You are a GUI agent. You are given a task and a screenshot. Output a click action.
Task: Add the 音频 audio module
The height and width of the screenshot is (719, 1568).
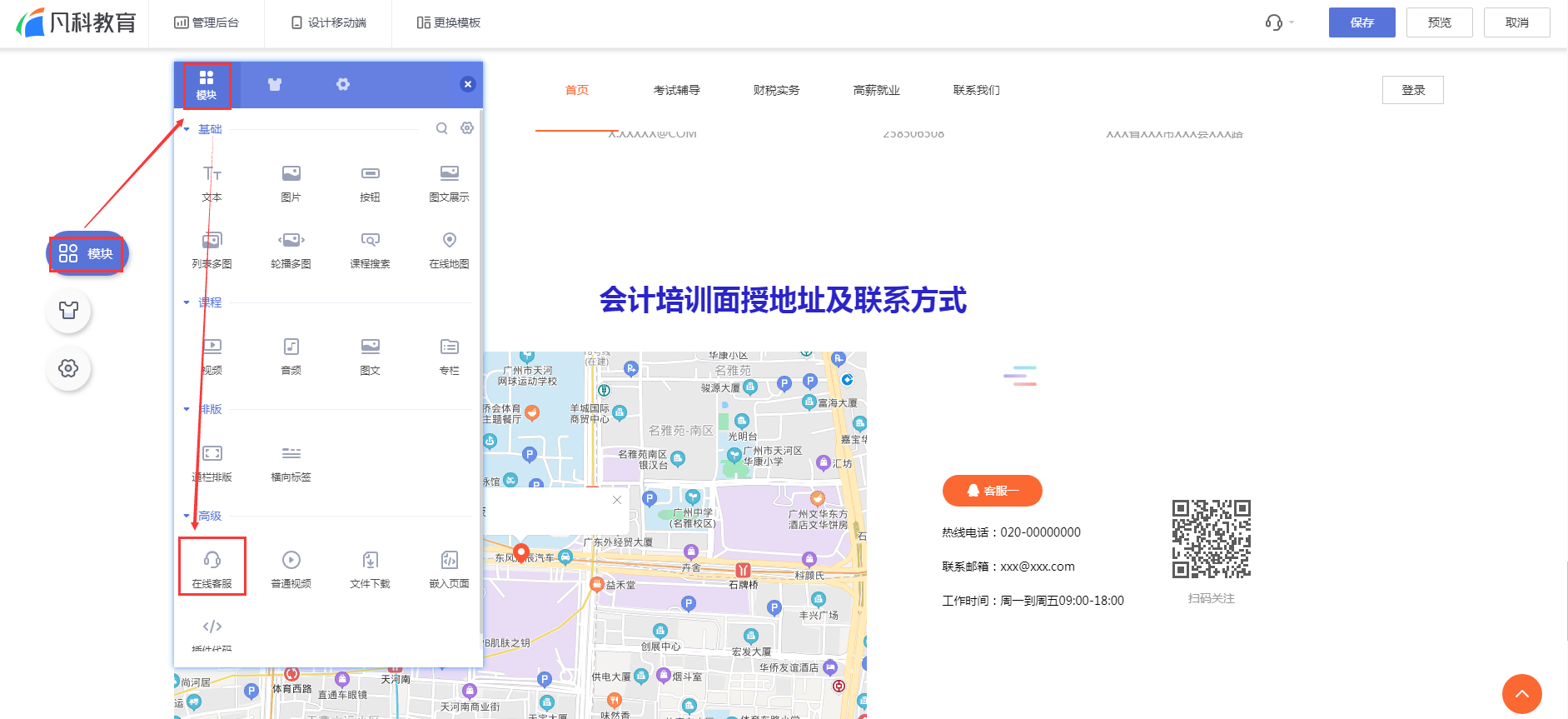(x=291, y=357)
